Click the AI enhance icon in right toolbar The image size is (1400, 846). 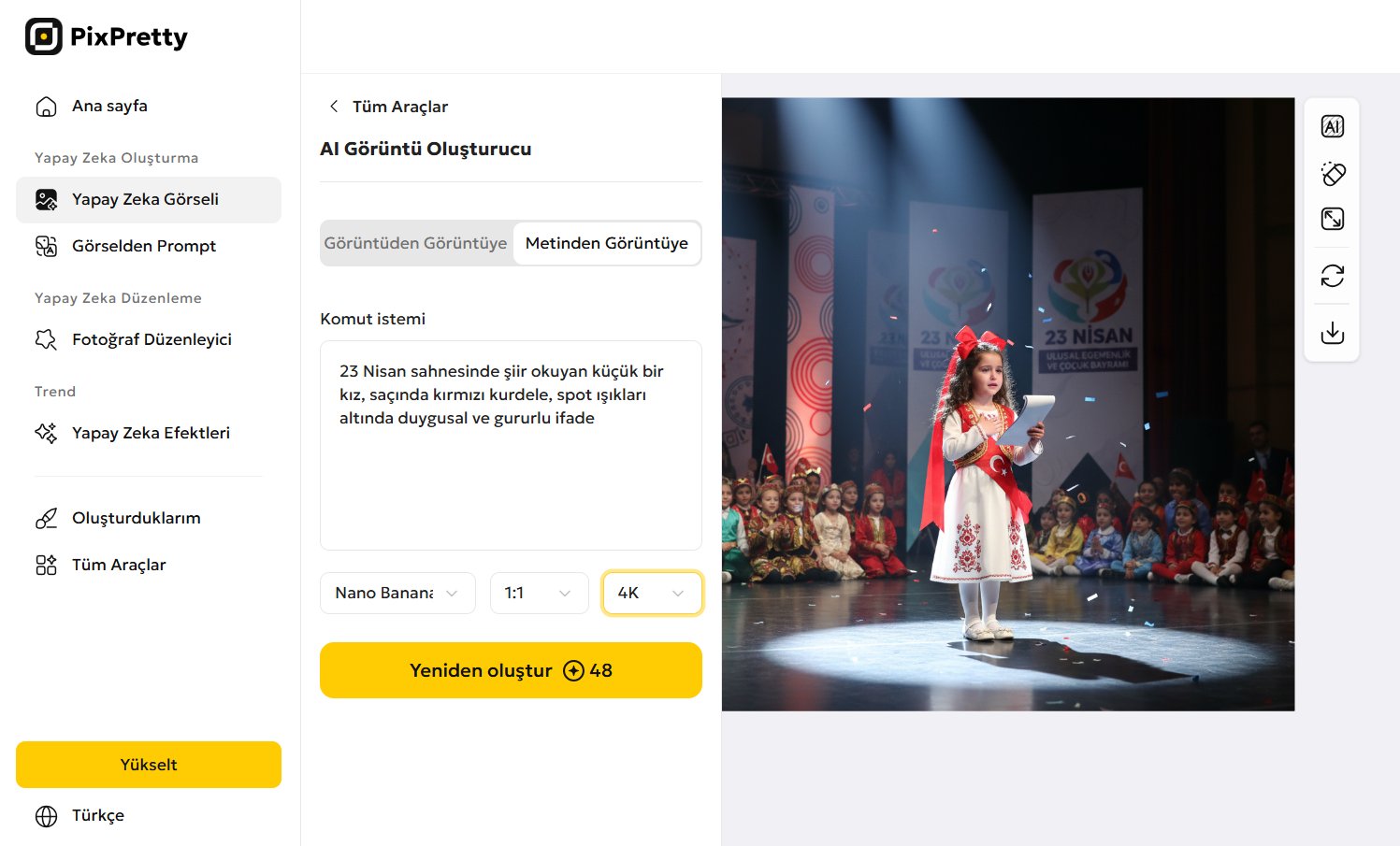(x=1332, y=126)
